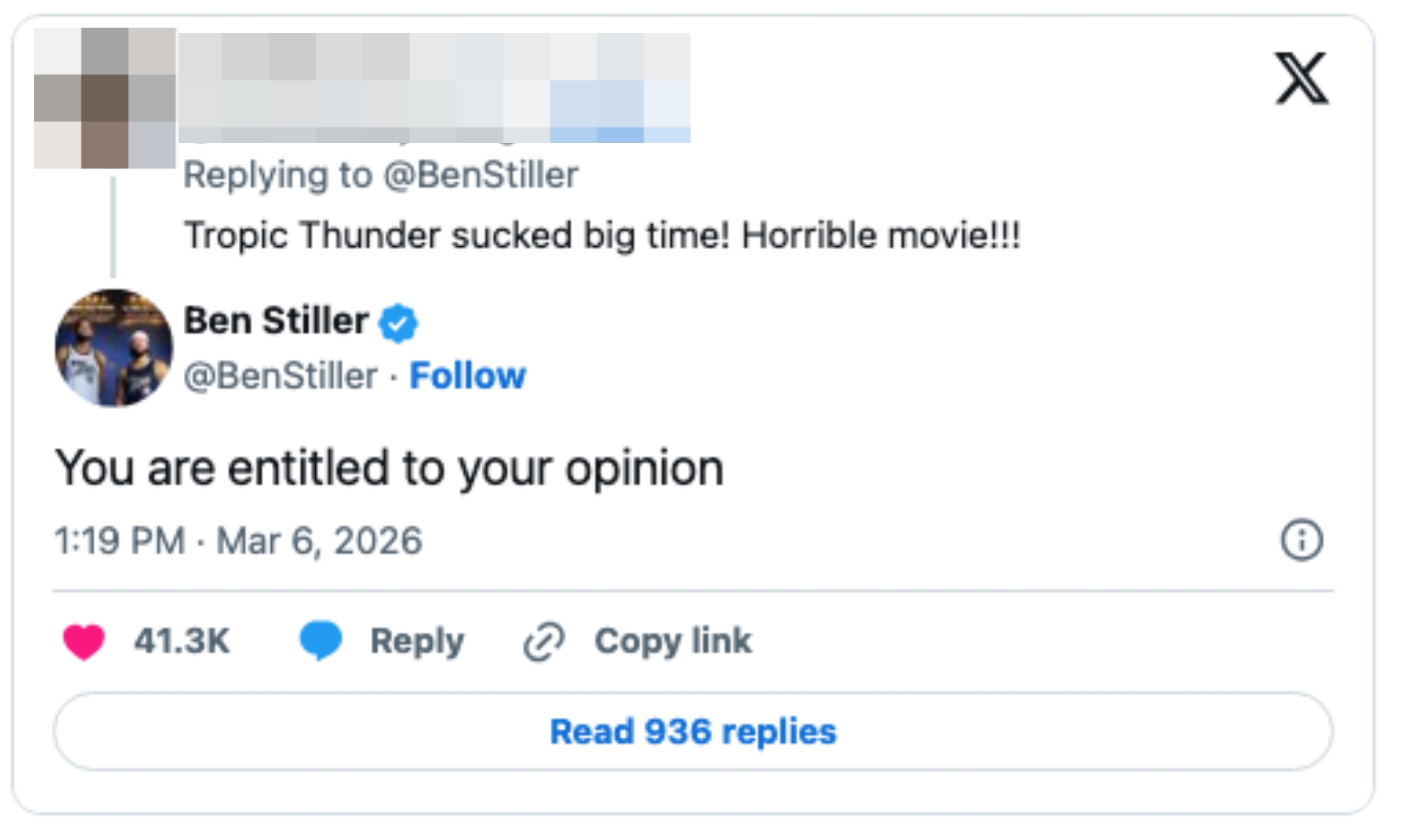Click the X logo in the corner
1405x840 pixels.
(x=1301, y=78)
